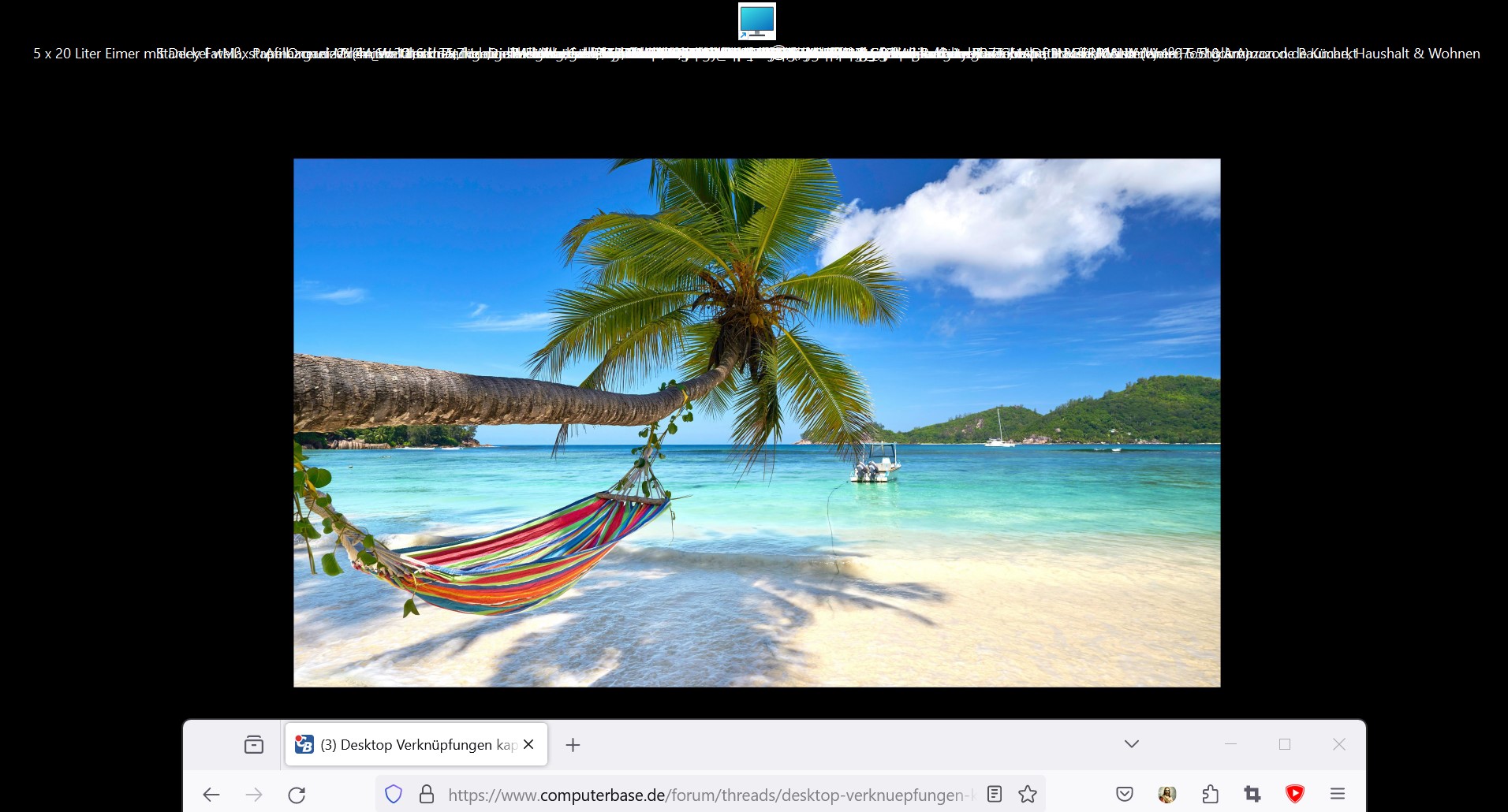Screen dimensions: 1508x812
Task: Toggle reader view for this page
Action: (995, 794)
